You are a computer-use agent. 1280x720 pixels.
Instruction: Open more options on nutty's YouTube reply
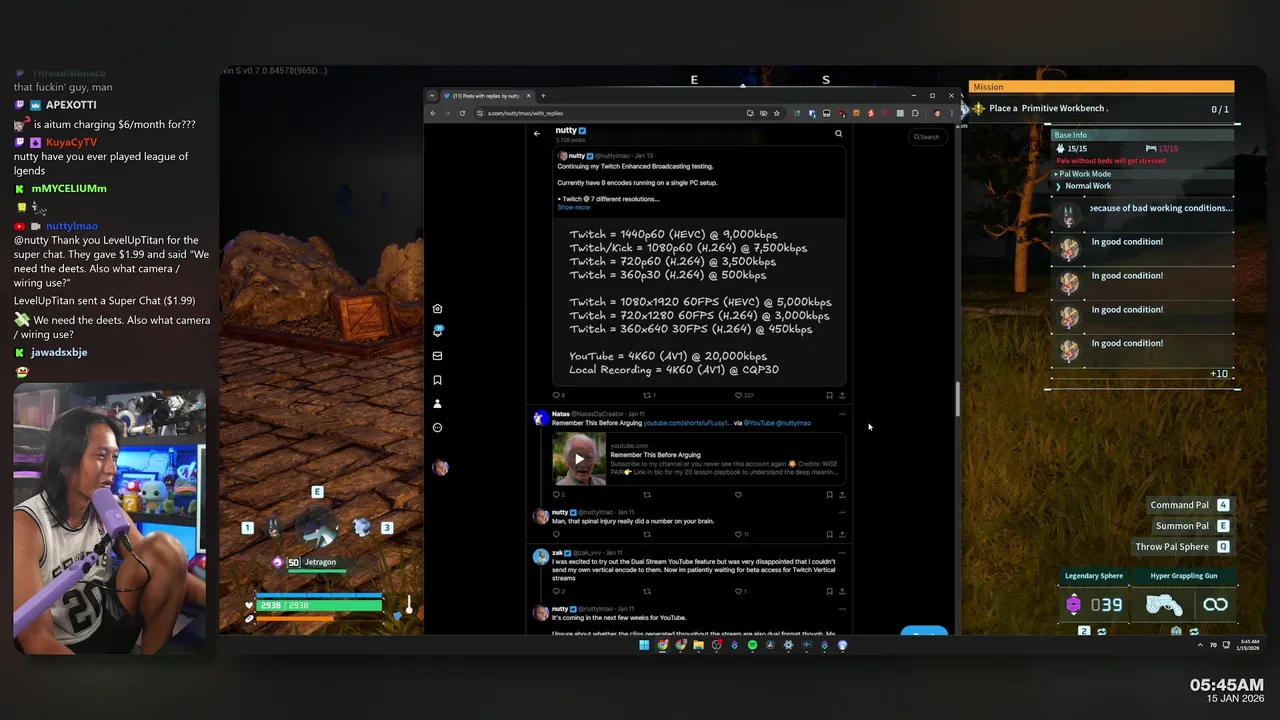pyautogui.click(x=842, y=608)
